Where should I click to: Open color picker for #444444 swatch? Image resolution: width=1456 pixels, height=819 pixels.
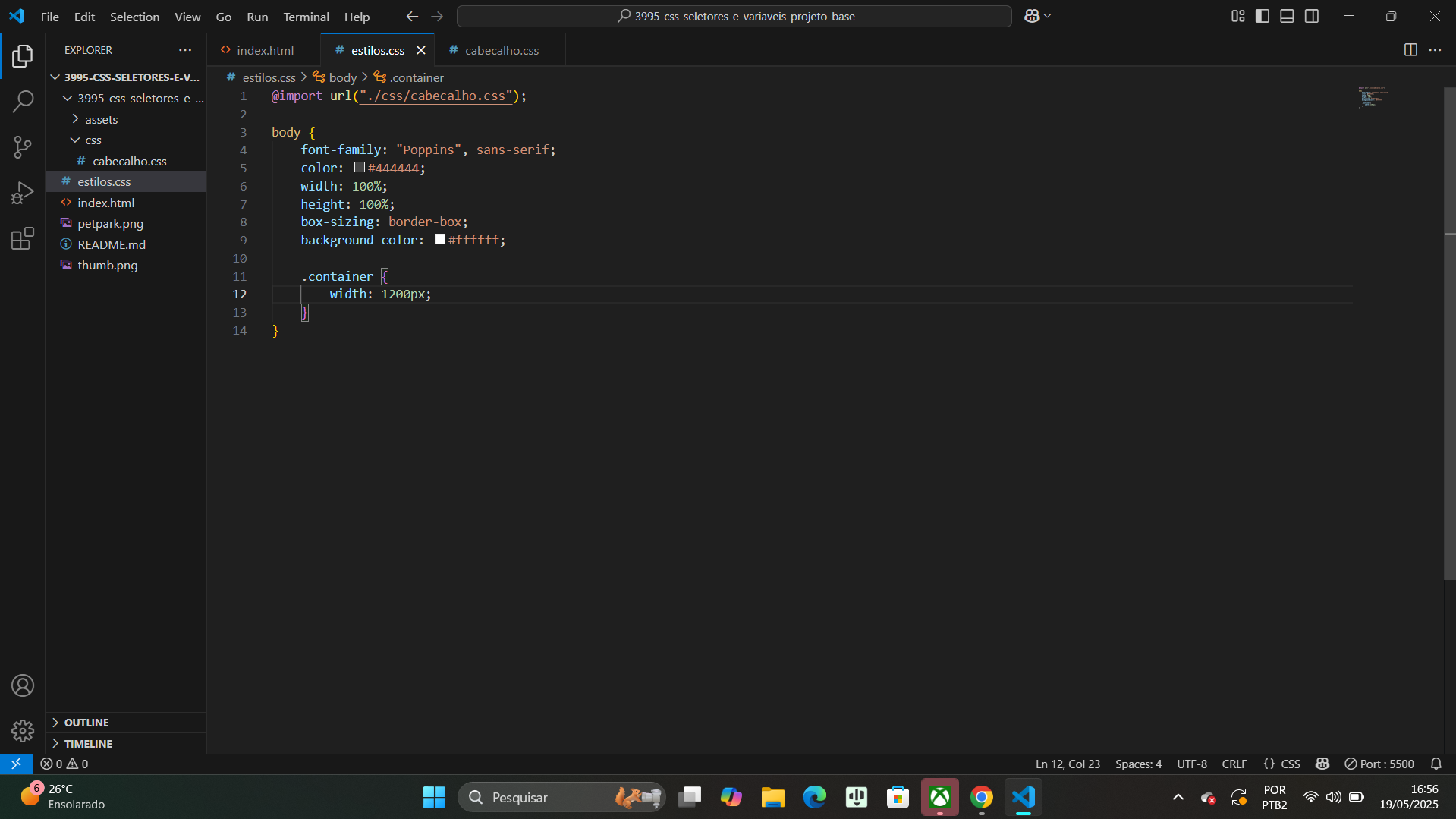tap(360, 168)
